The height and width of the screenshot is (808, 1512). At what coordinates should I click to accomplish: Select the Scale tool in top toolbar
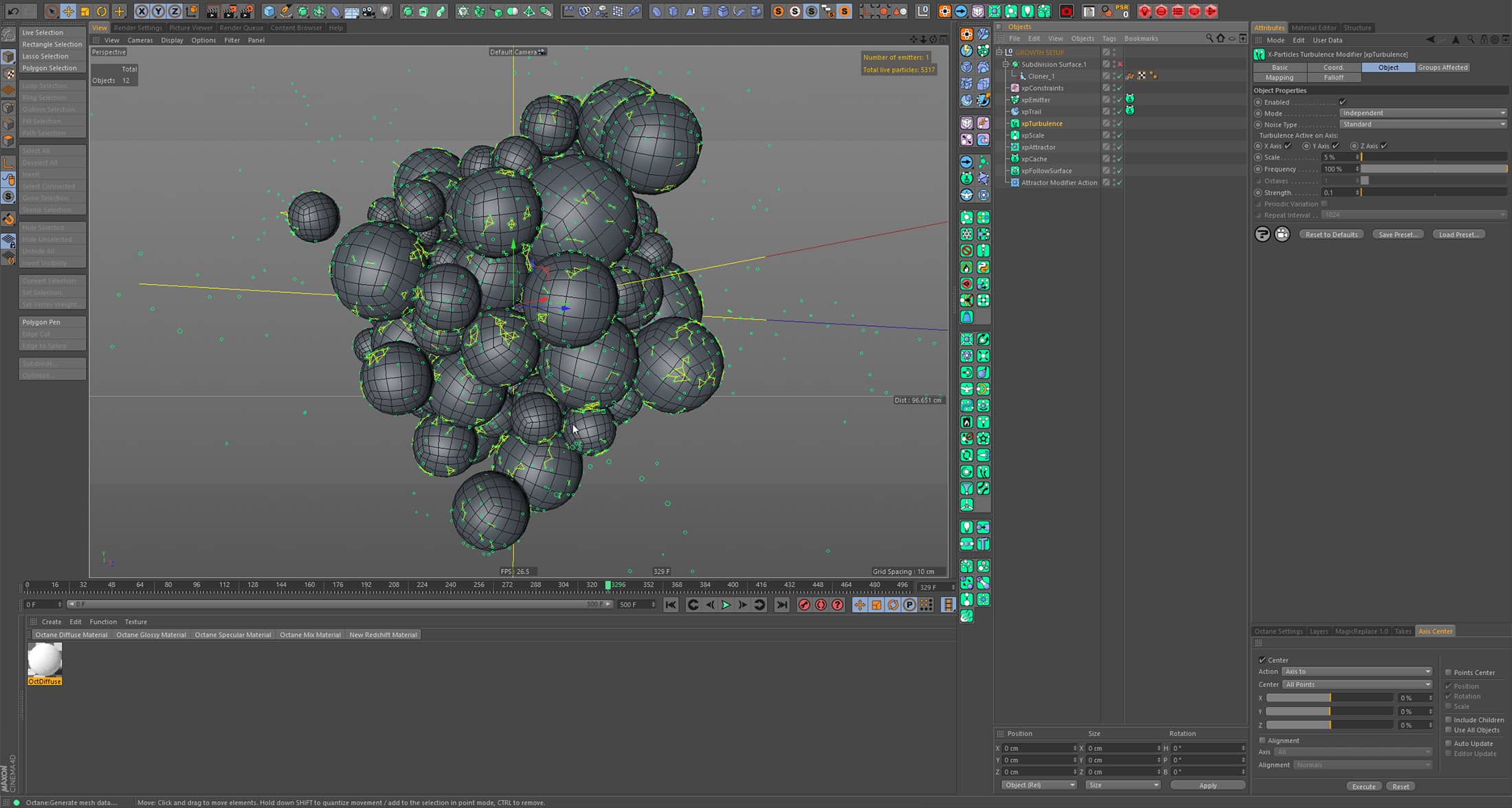(x=85, y=11)
